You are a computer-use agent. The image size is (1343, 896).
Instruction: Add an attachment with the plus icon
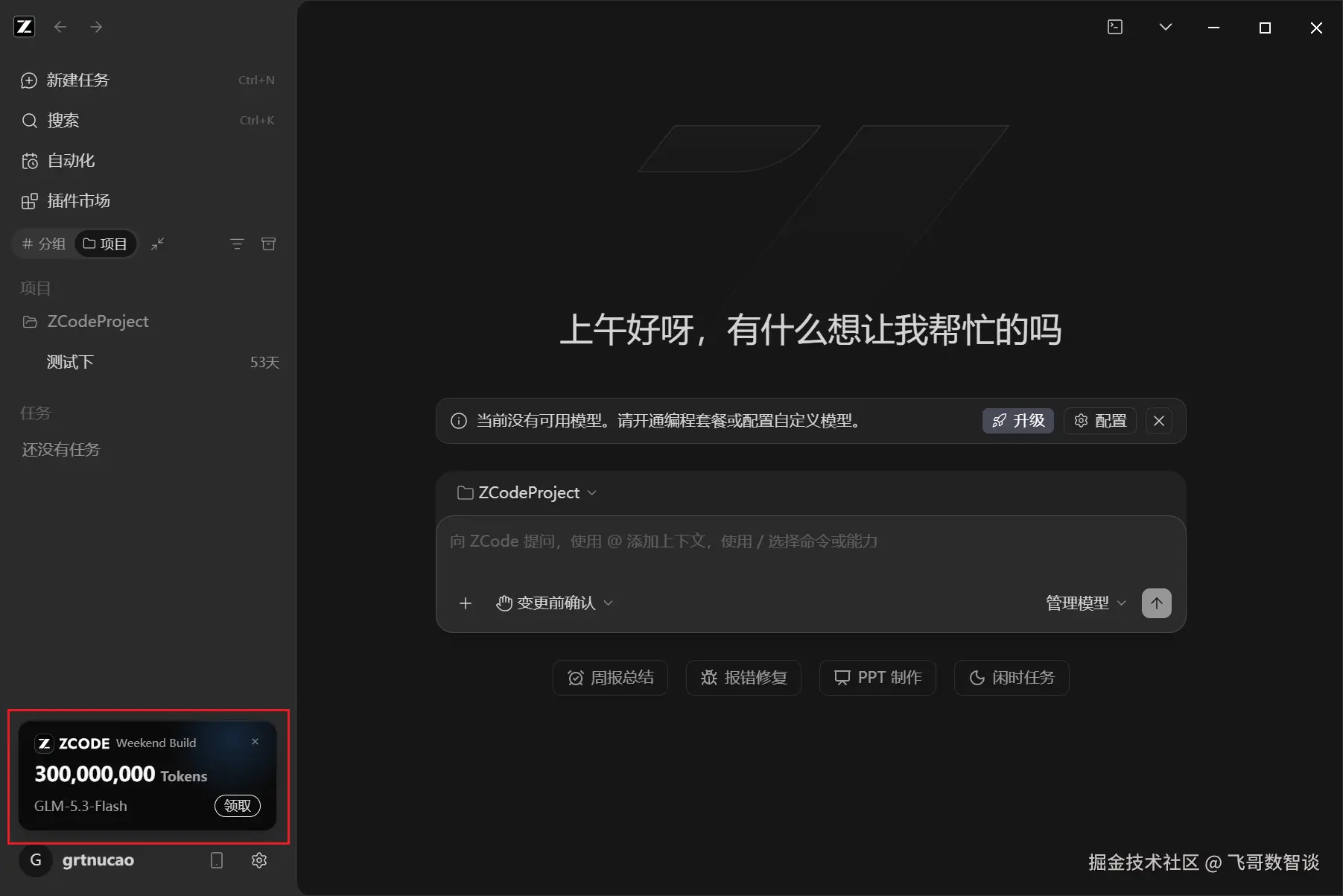(466, 603)
